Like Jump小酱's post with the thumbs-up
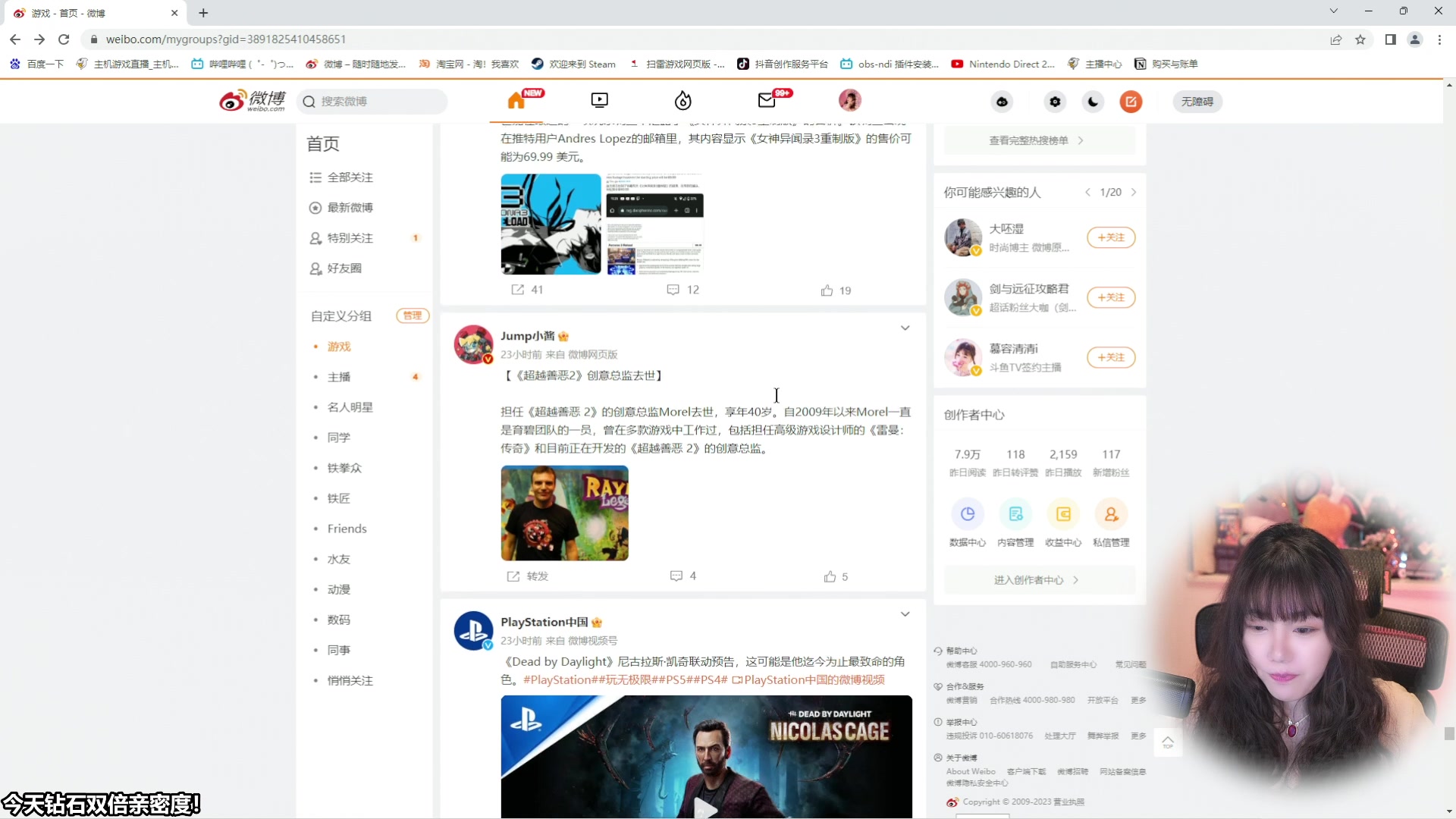Screen dimensions: 1456x819 pyautogui.click(x=830, y=576)
